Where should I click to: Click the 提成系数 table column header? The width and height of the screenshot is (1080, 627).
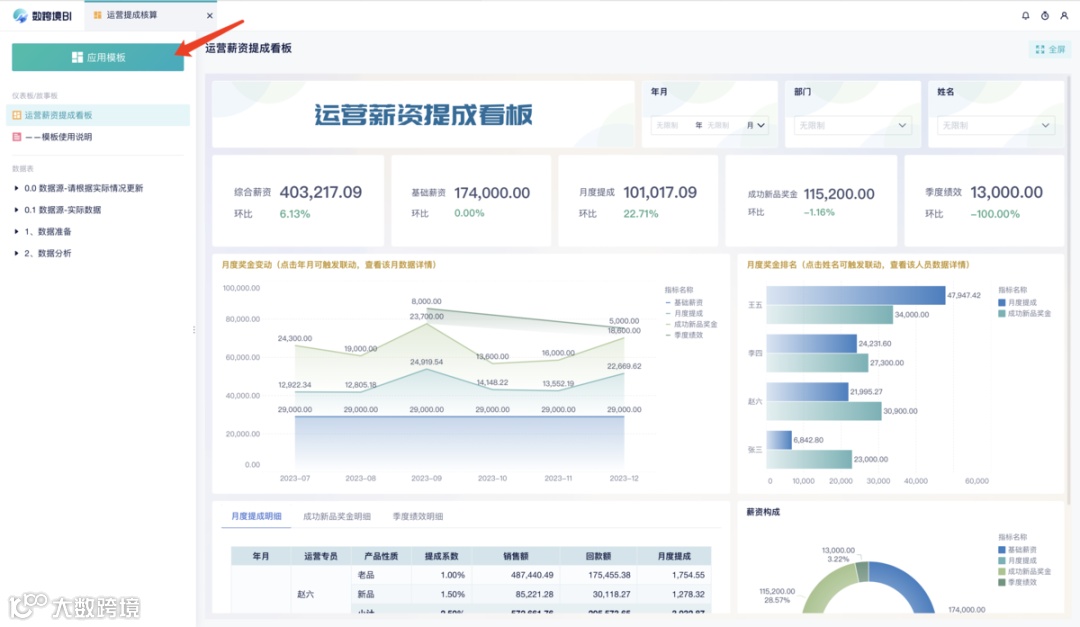click(441, 556)
